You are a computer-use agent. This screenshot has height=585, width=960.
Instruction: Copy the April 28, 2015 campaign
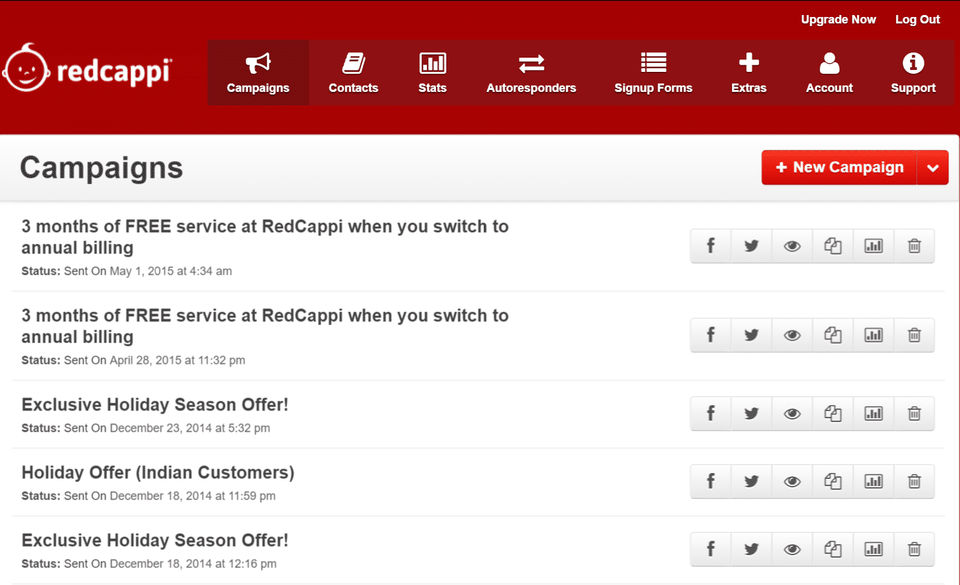pyautogui.click(x=832, y=335)
